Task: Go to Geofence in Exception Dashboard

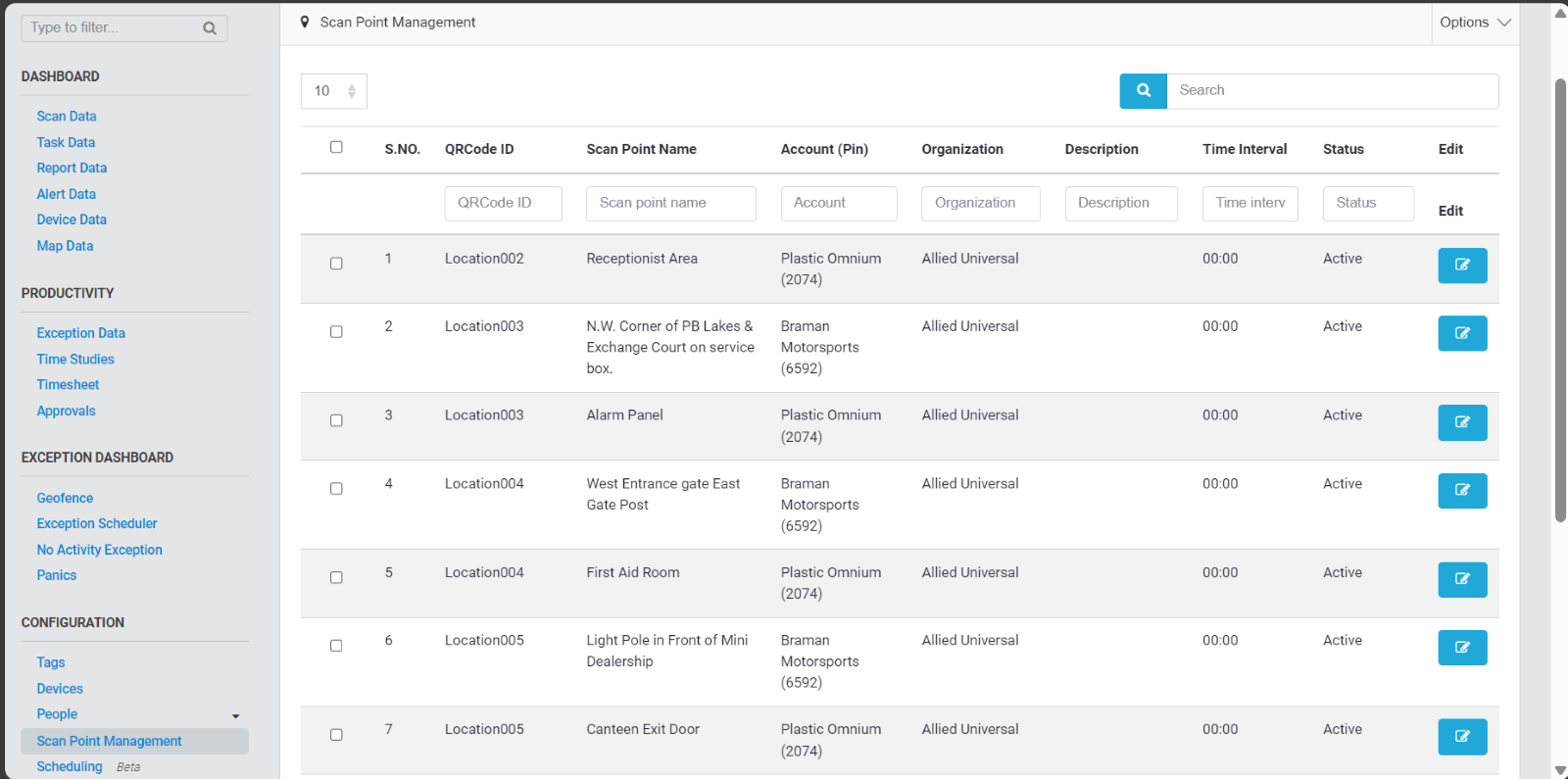Action: (65, 498)
